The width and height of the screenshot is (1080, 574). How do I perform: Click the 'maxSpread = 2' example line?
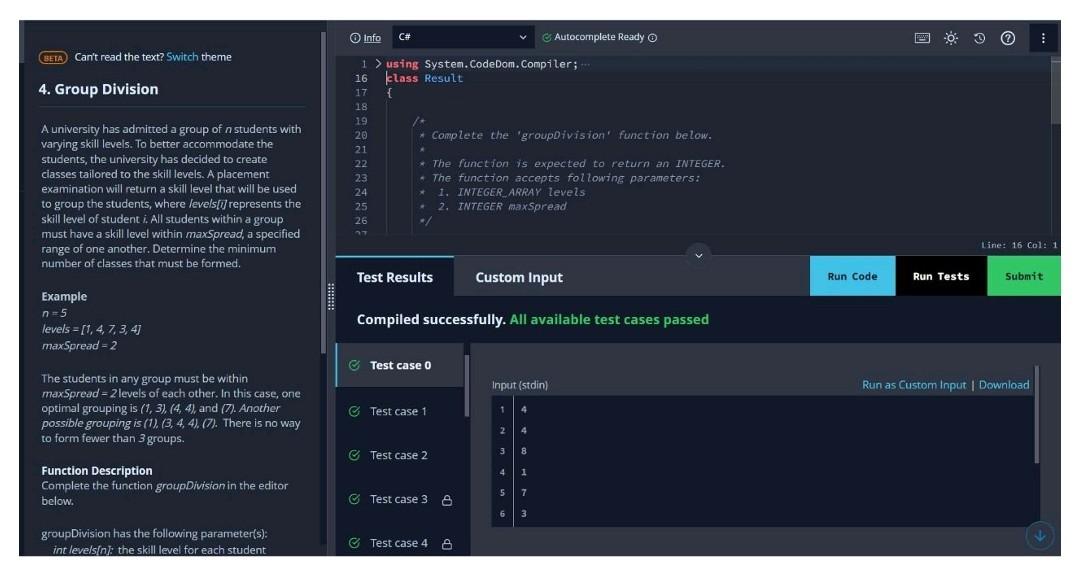point(79,346)
